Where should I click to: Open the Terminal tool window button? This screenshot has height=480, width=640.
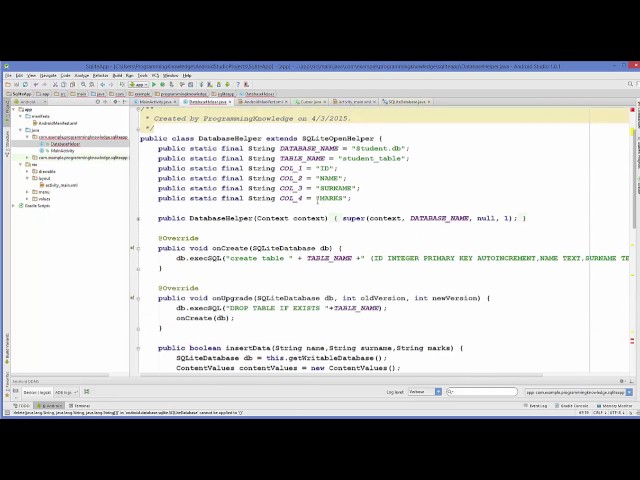point(80,406)
